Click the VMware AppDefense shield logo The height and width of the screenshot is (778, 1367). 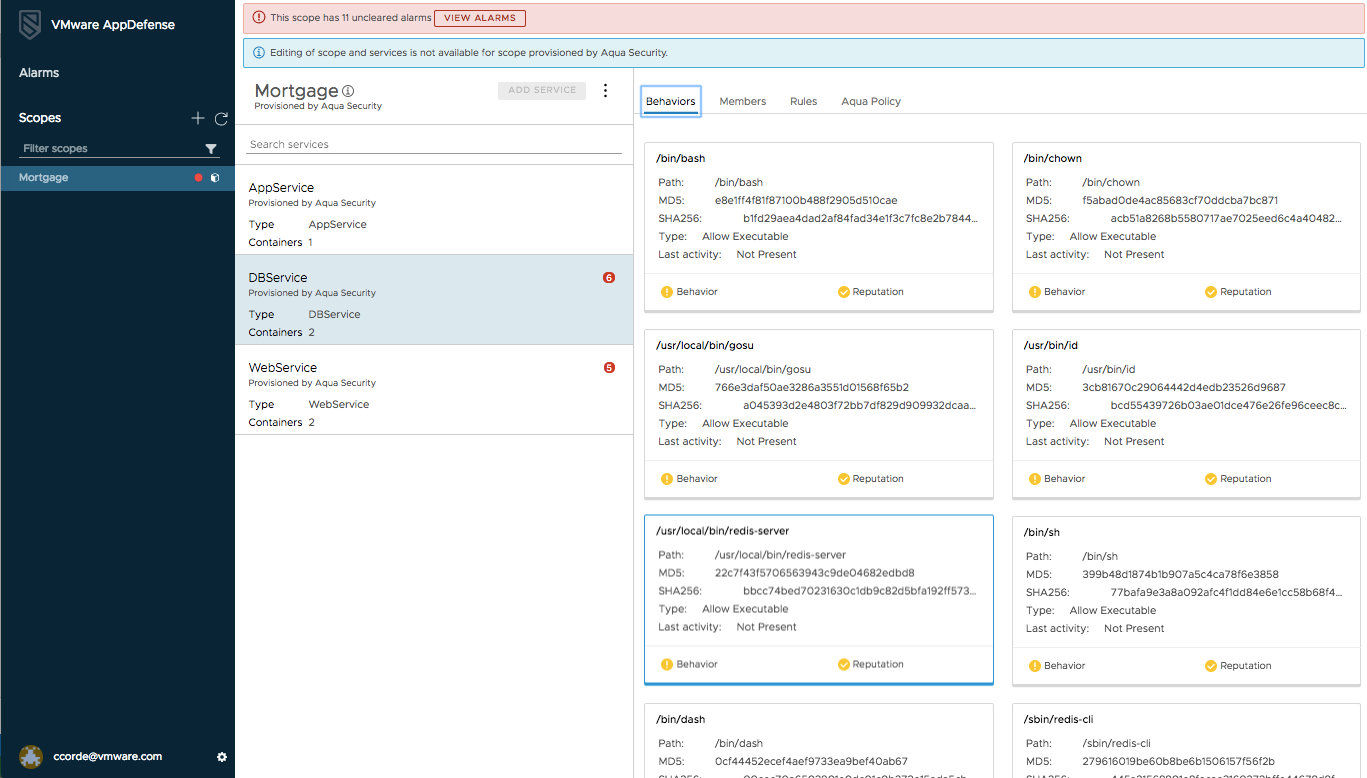coord(31,25)
